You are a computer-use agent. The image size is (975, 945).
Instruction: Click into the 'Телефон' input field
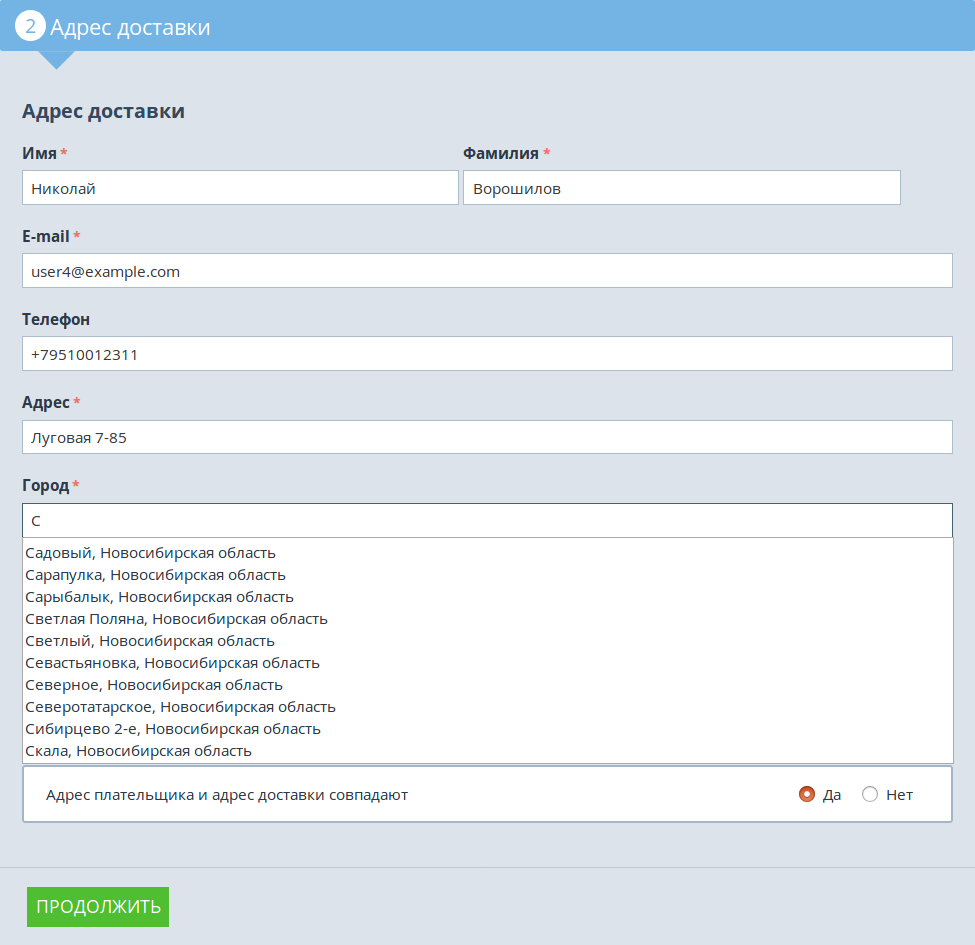pos(487,354)
